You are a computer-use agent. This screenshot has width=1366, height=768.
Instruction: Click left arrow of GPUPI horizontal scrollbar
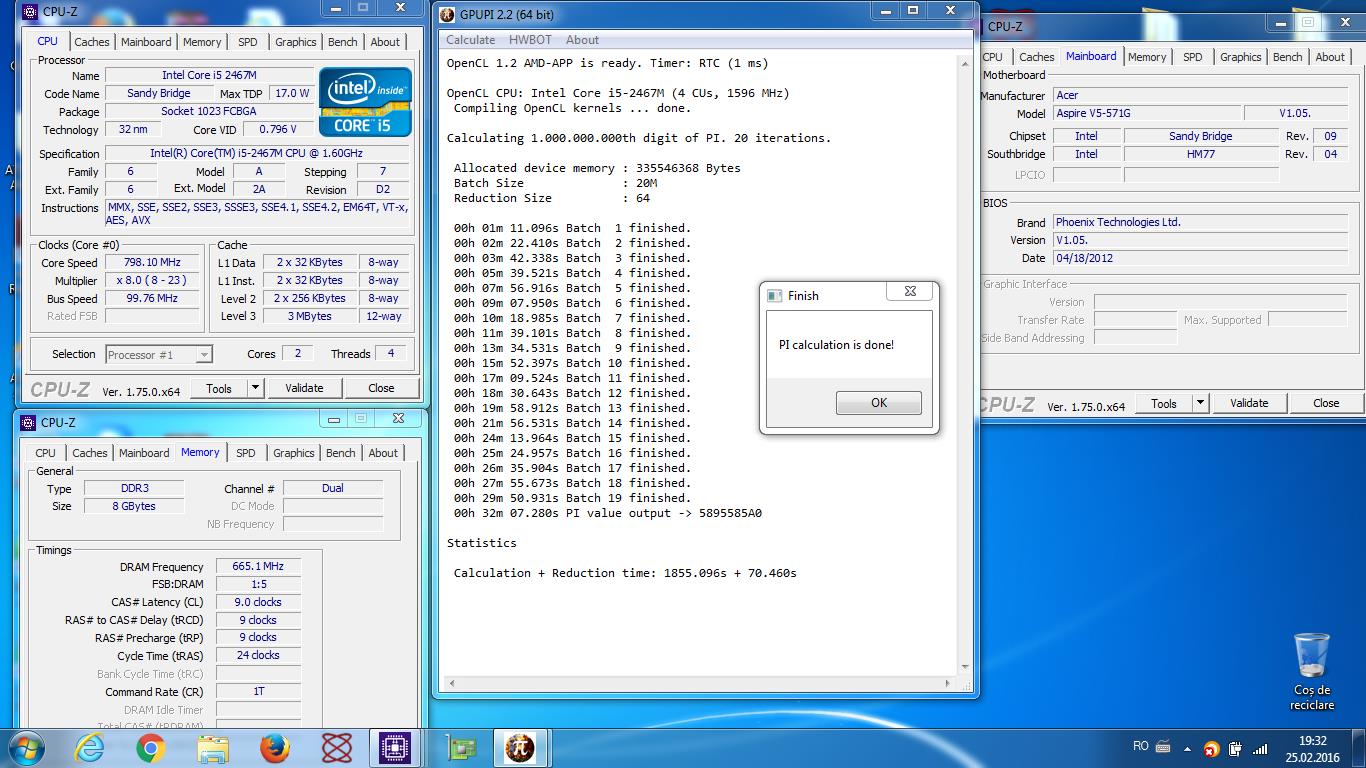coord(451,684)
